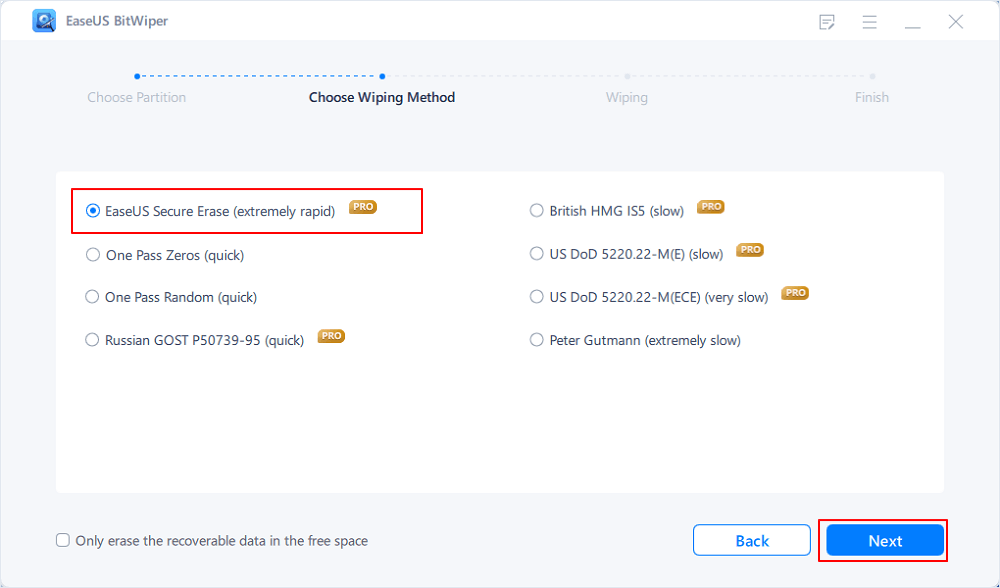Click the PRO badge on US DoD 5220.22-M(ECE)
The image size is (1000, 588).
click(x=794, y=293)
